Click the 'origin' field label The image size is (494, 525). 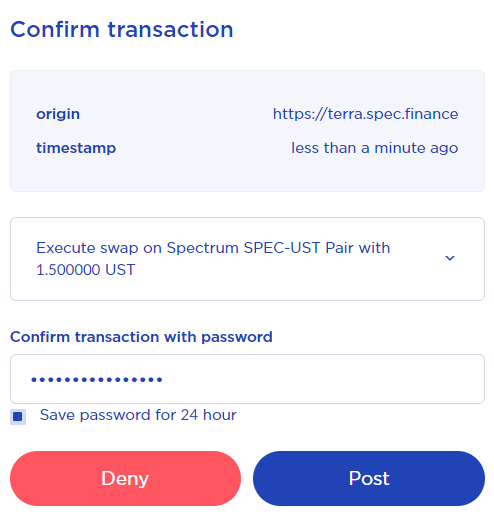pyautogui.click(x=58, y=115)
